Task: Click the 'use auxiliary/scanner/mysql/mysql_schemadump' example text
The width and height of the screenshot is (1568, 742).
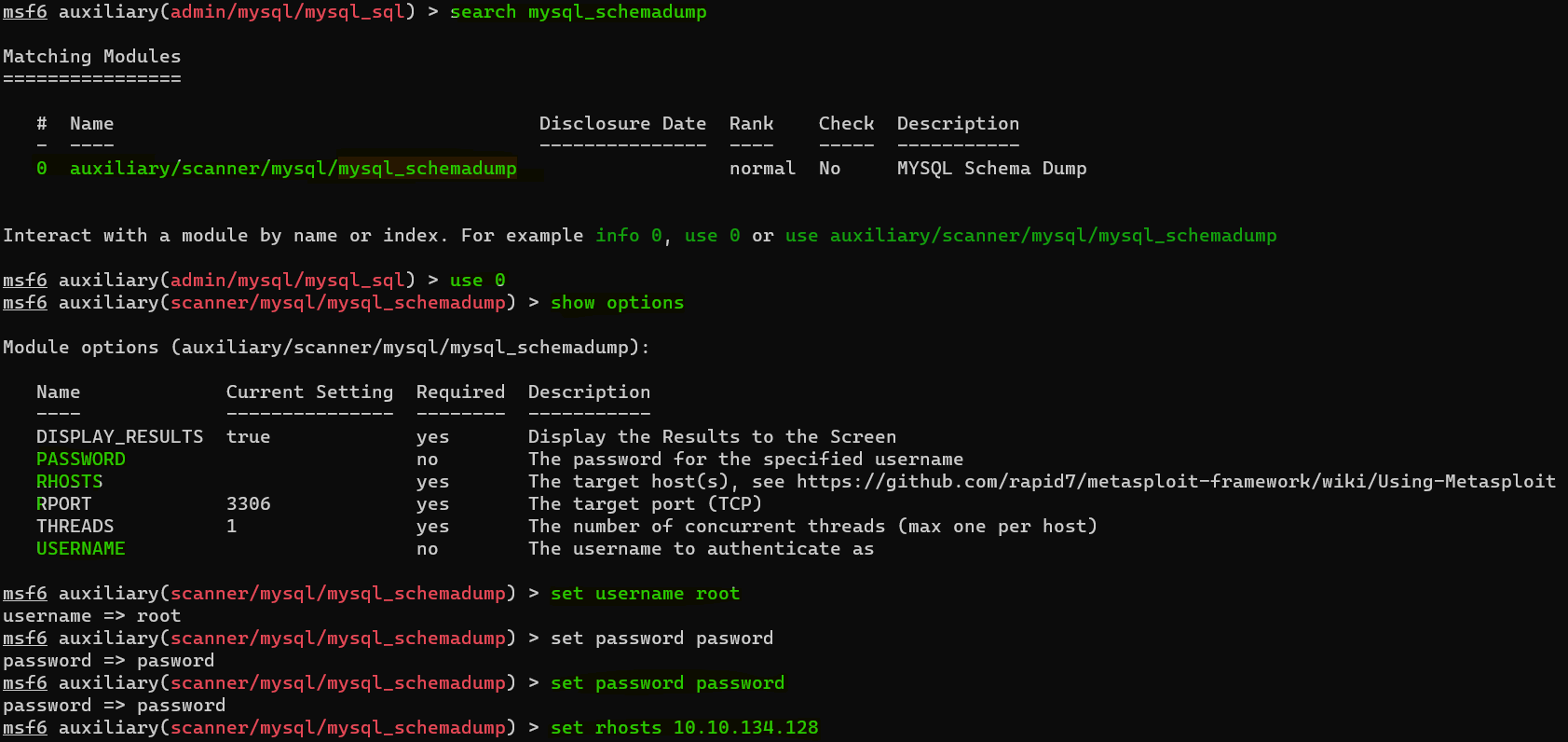Action: 1030,236
